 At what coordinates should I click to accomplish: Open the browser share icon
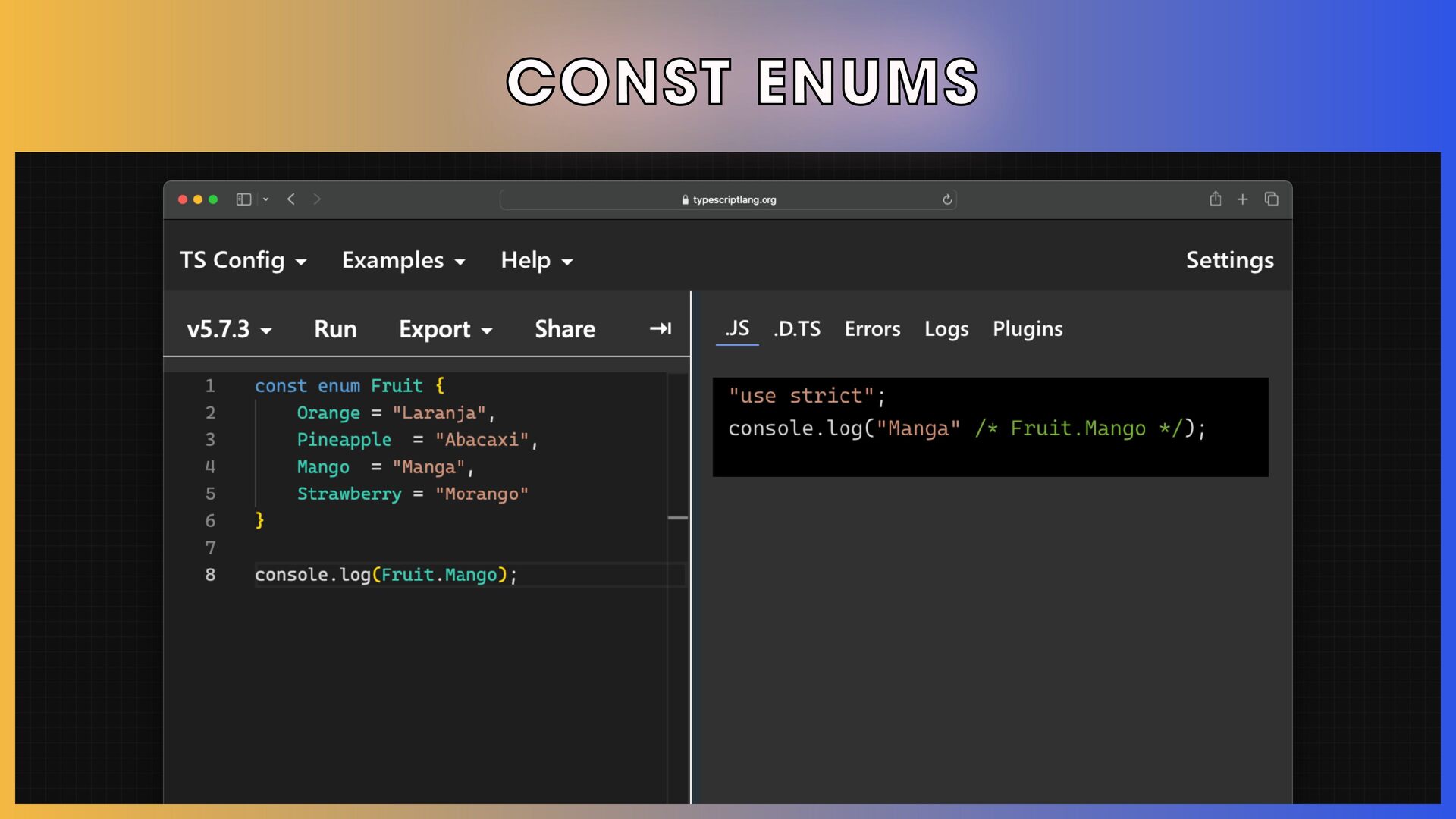point(1216,199)
